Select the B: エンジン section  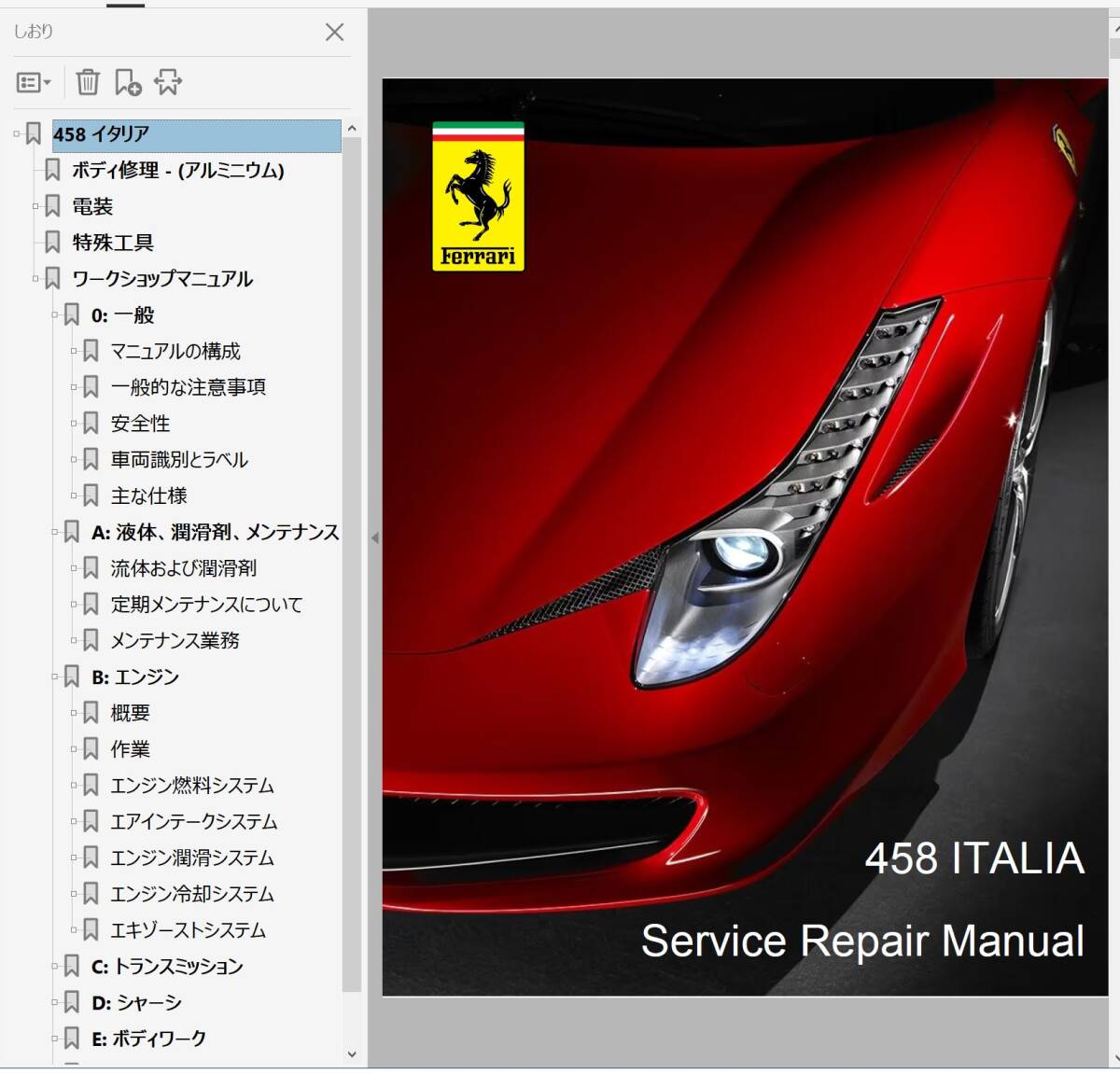134,677
